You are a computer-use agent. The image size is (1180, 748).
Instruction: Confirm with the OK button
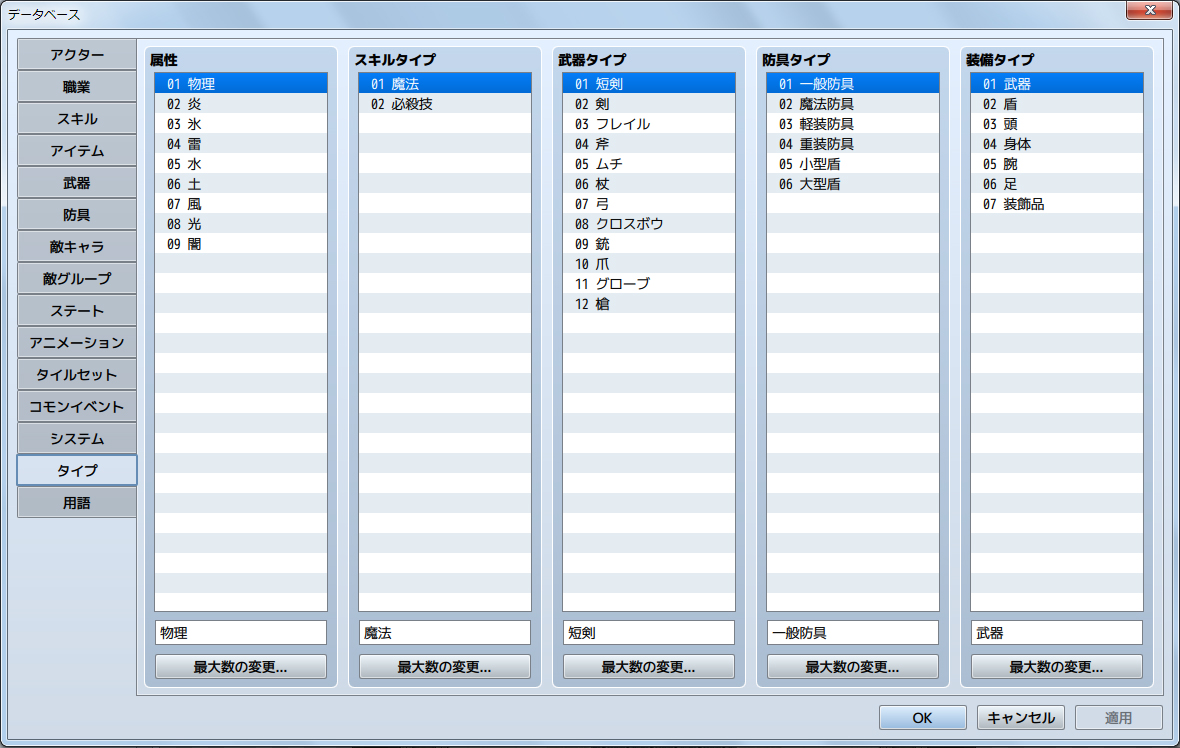(923, 718)
